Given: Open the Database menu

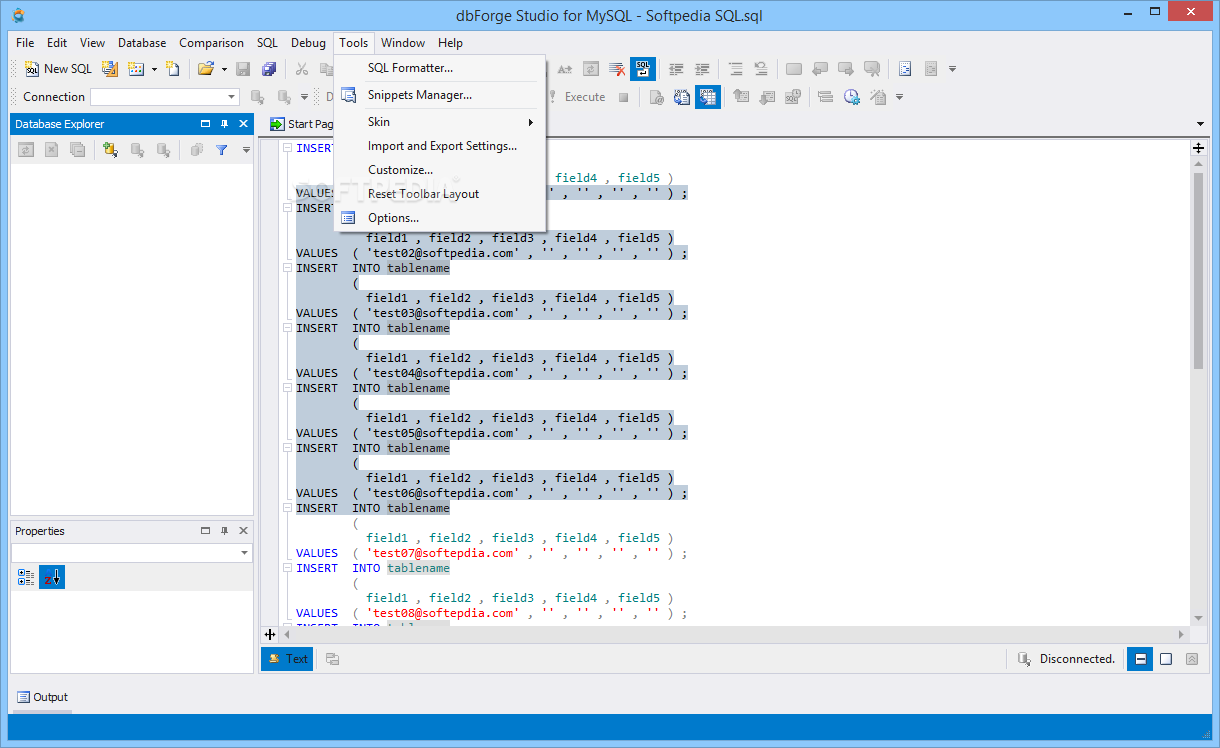Looking at the screenshot, I should [x=142, y=43].
